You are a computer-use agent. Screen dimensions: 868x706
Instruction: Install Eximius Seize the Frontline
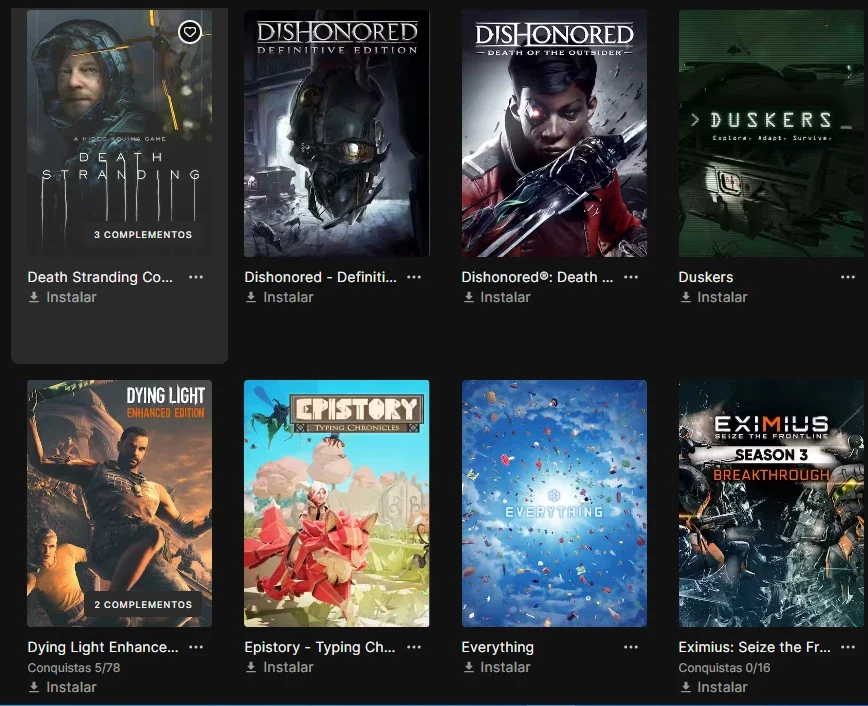click(722, 687)
